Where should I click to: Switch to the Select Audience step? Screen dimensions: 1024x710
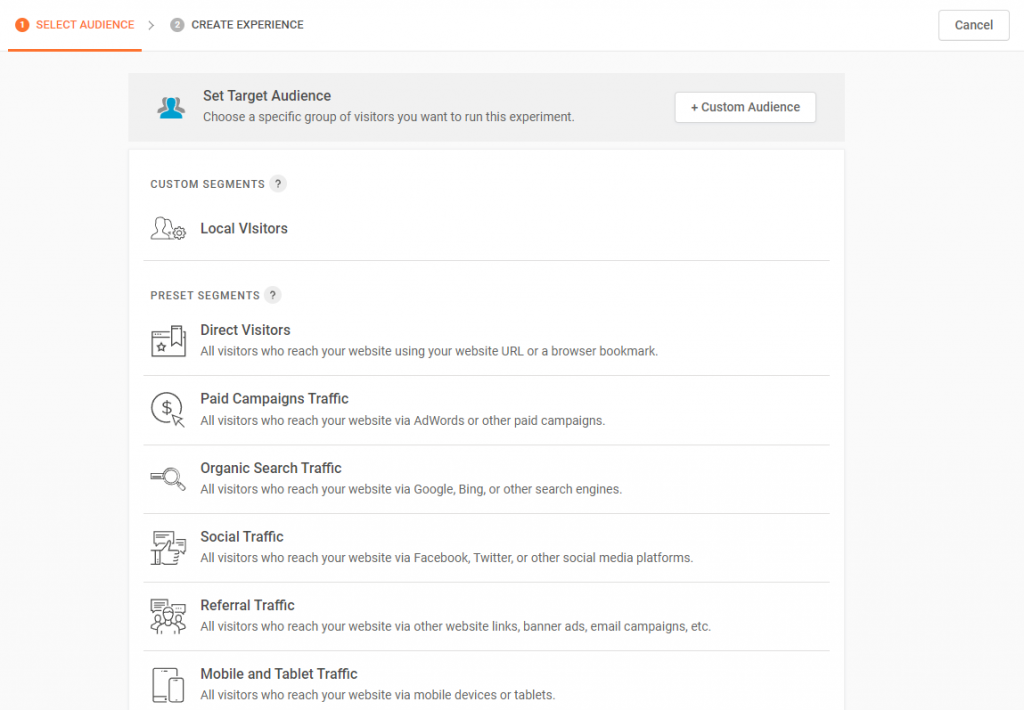point(75,25)
